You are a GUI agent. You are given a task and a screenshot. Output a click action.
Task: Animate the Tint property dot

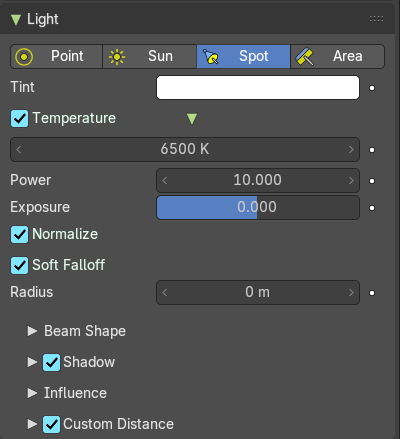coord(372,88)
